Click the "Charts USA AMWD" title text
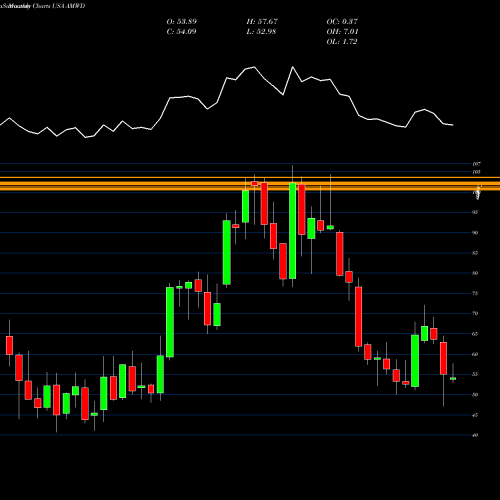 point(59,6)
